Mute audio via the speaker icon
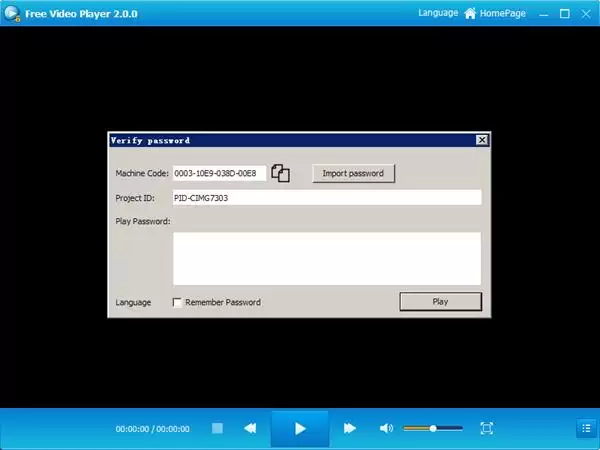Image resolution: width=600 pixels, height=450 pixels. pos(386,428)
